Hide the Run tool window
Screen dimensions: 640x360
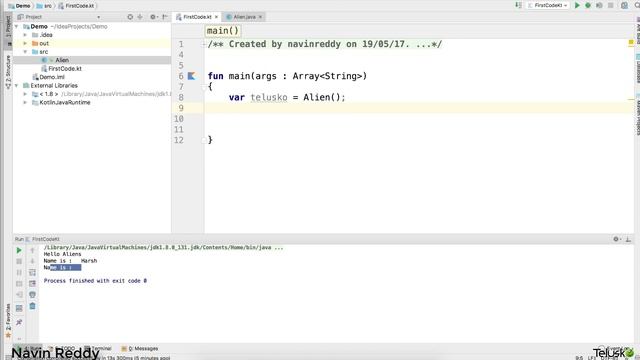[628, 239]
